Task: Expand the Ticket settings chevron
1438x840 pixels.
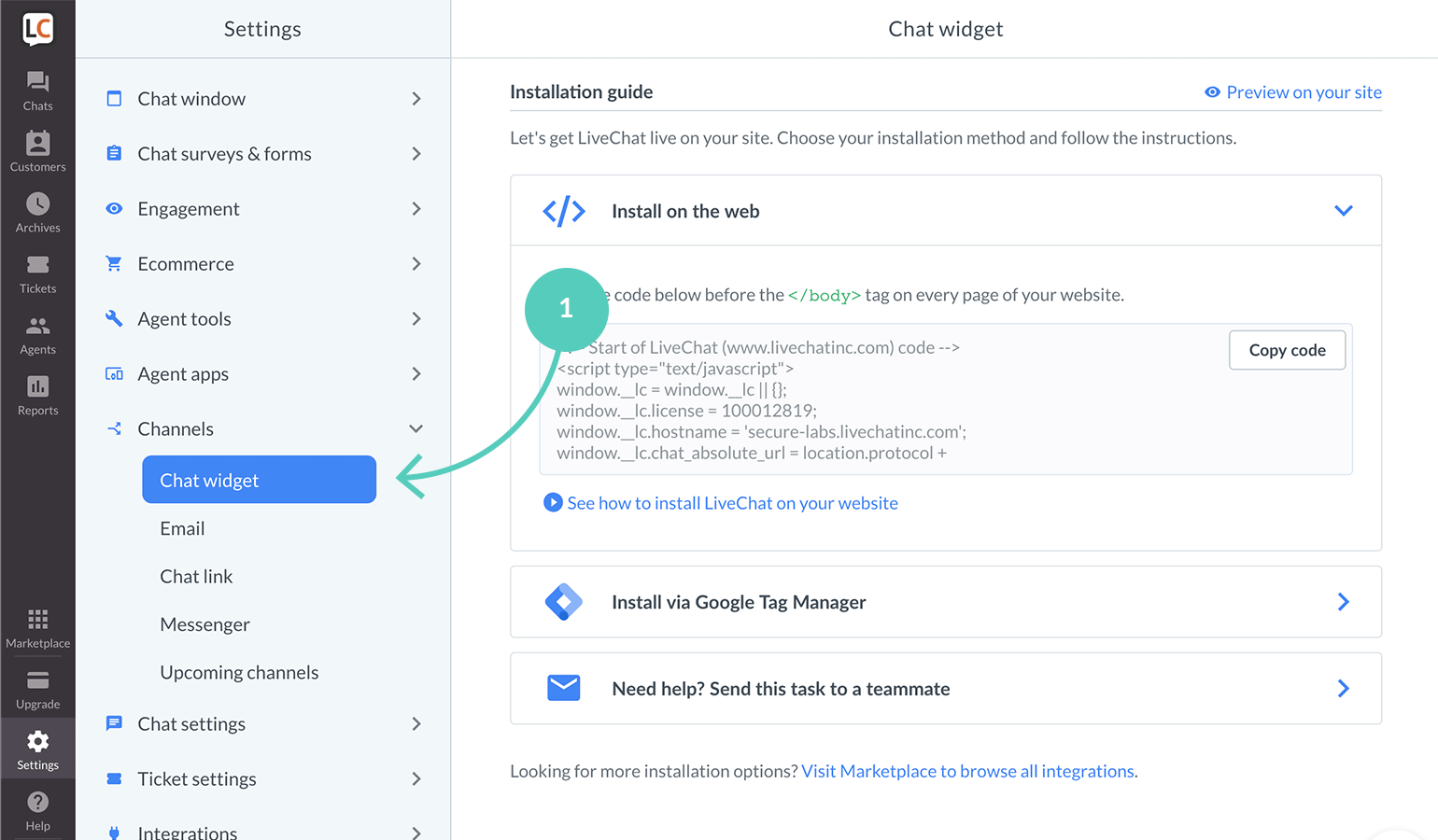Action: coord(416,778)
